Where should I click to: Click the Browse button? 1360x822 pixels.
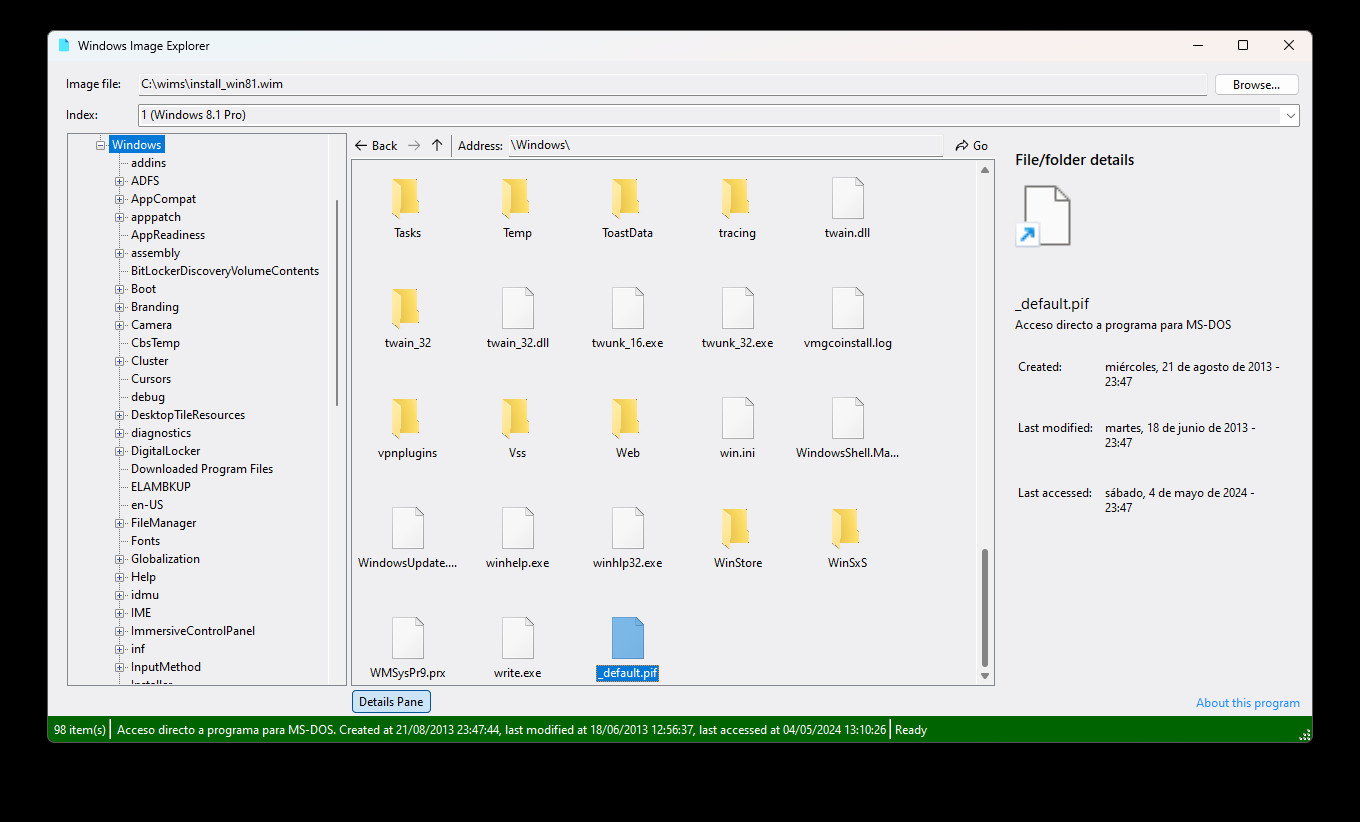pos(1256,84)
